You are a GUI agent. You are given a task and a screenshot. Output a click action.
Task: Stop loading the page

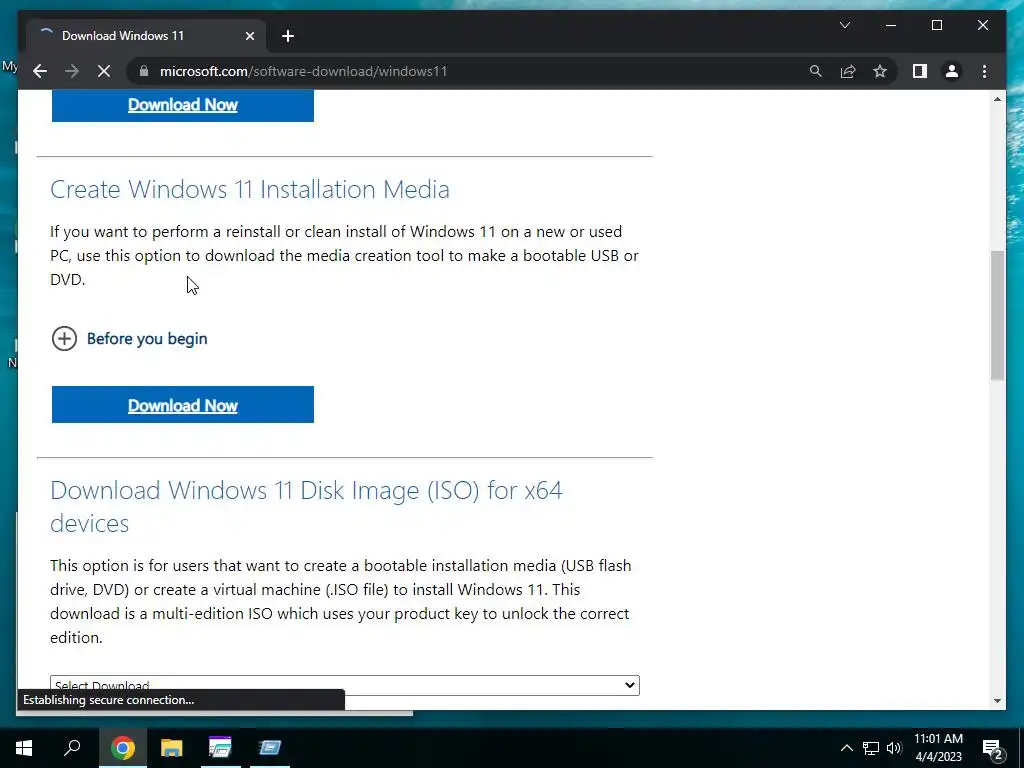tap(104, 71)
